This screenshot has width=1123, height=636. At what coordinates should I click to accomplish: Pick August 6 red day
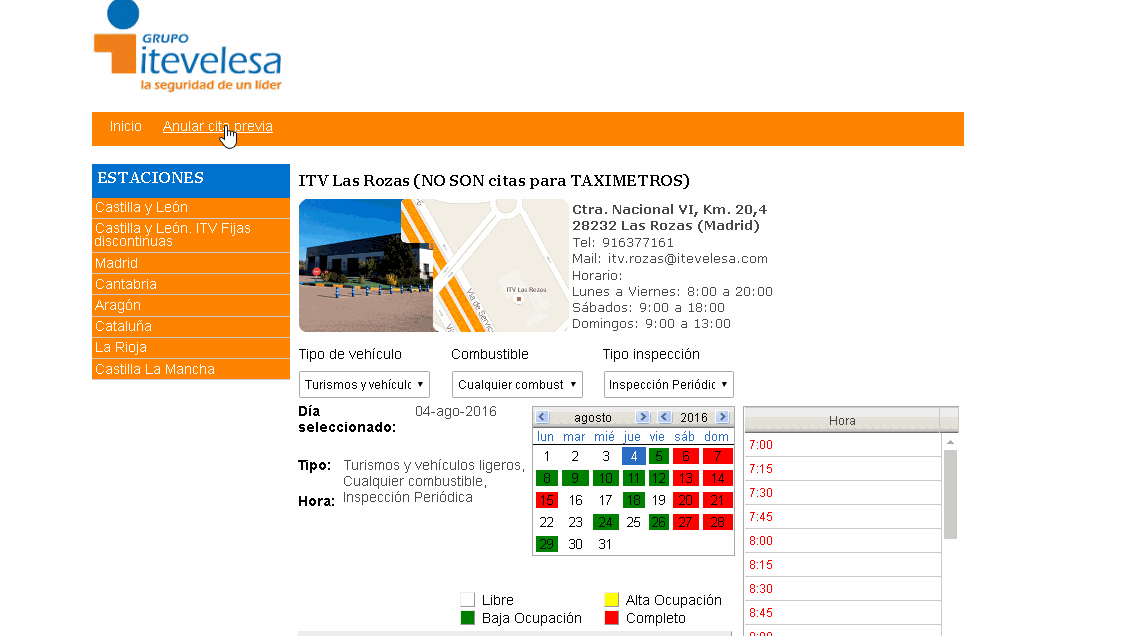(x=685, y=456)
